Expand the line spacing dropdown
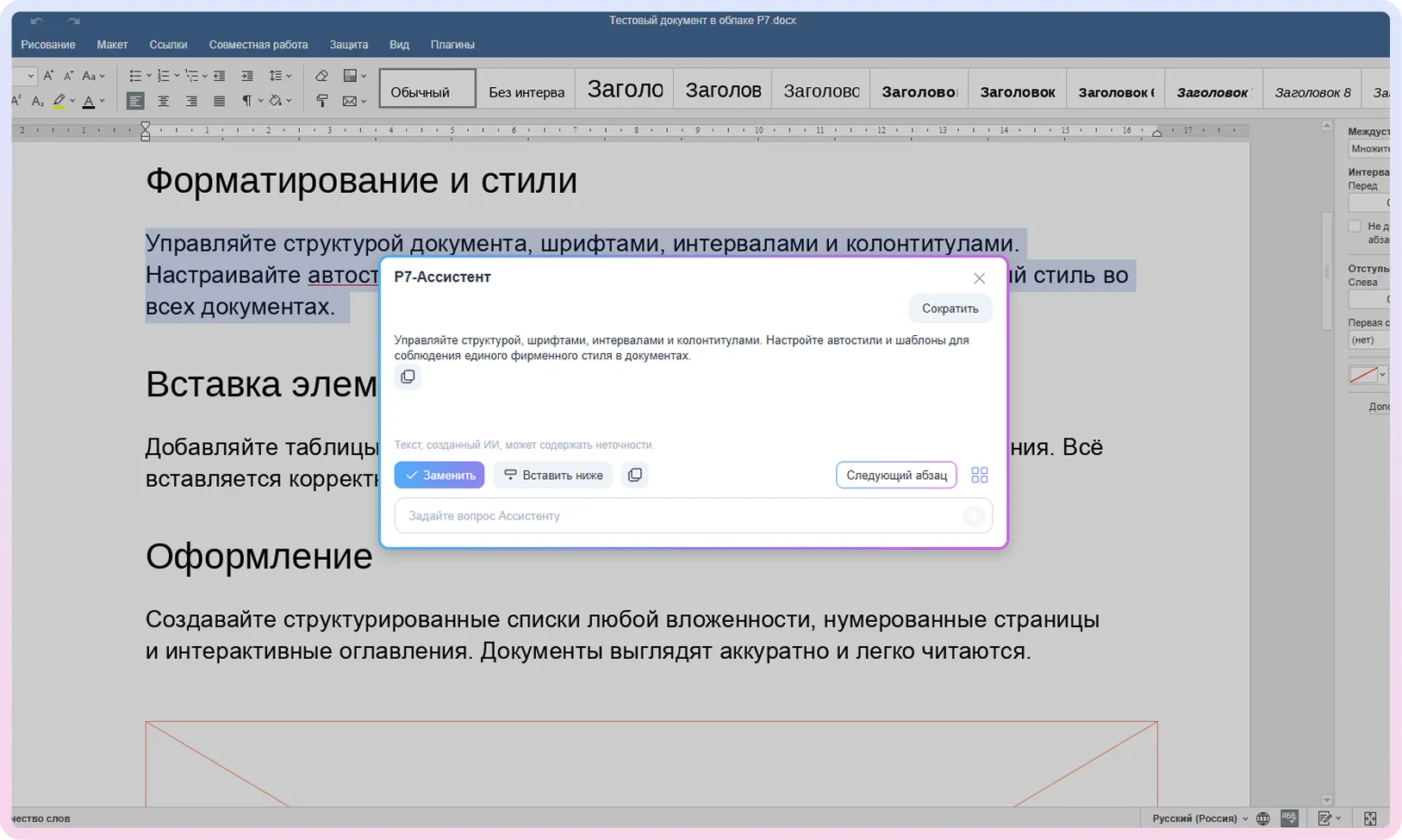The image size is (1402, 840). point(289,76)
